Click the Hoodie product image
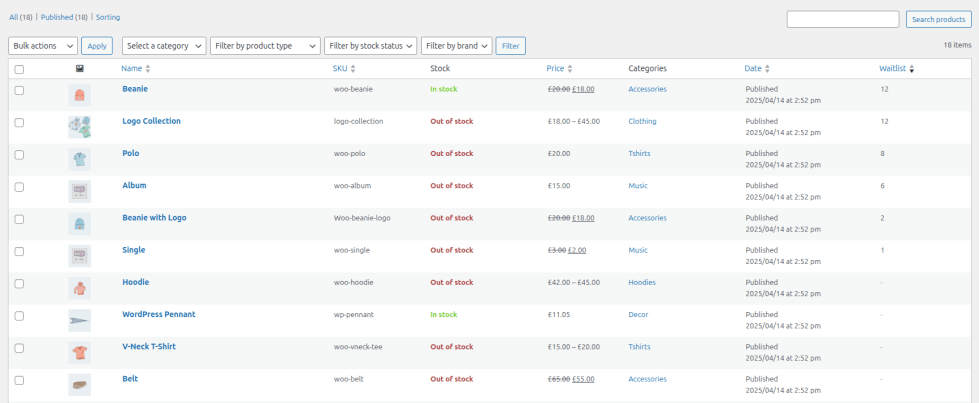Viewport: 979px width, 403px height. coord(80,288)
